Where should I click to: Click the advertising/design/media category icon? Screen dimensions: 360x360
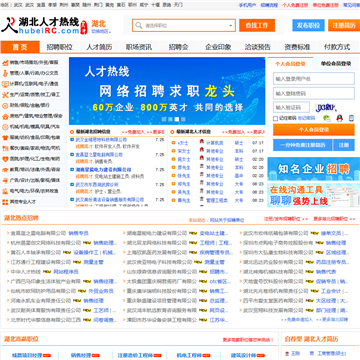[5, 180]
